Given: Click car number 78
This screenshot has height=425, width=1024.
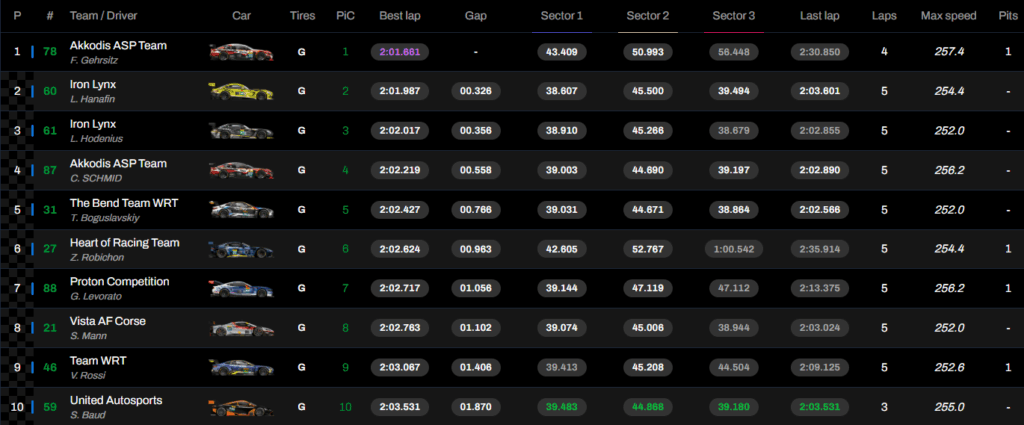Looking at the screenshot, I should (x=50, y=51).
